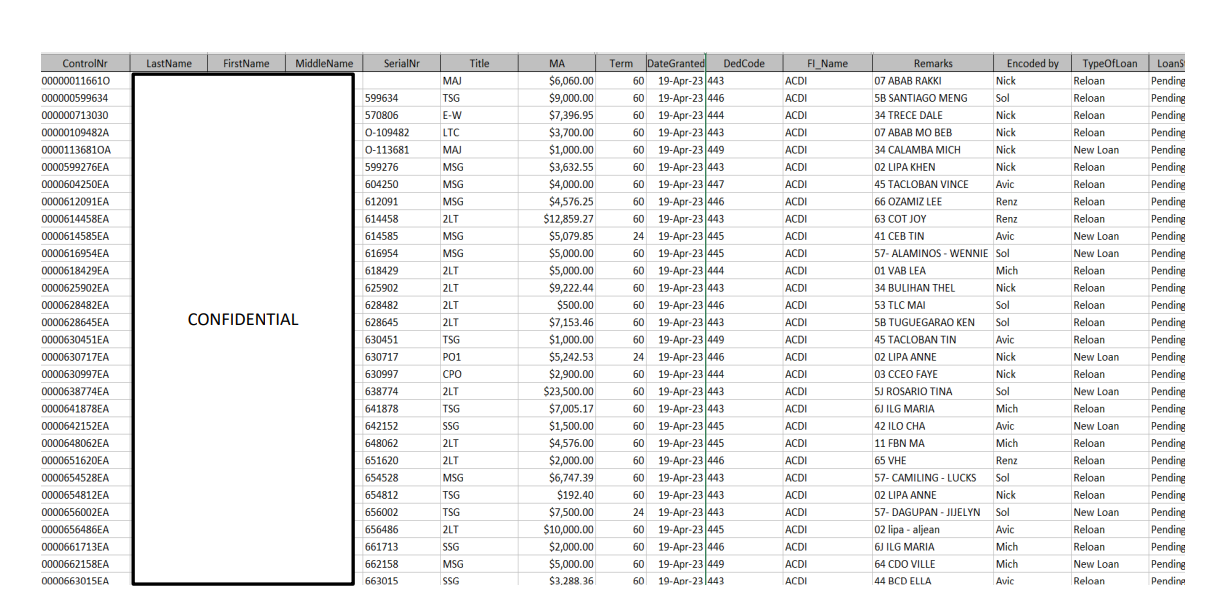Select the $192.40 amount cell
This screenshot has height=610, width=1227.
(557, 495)
